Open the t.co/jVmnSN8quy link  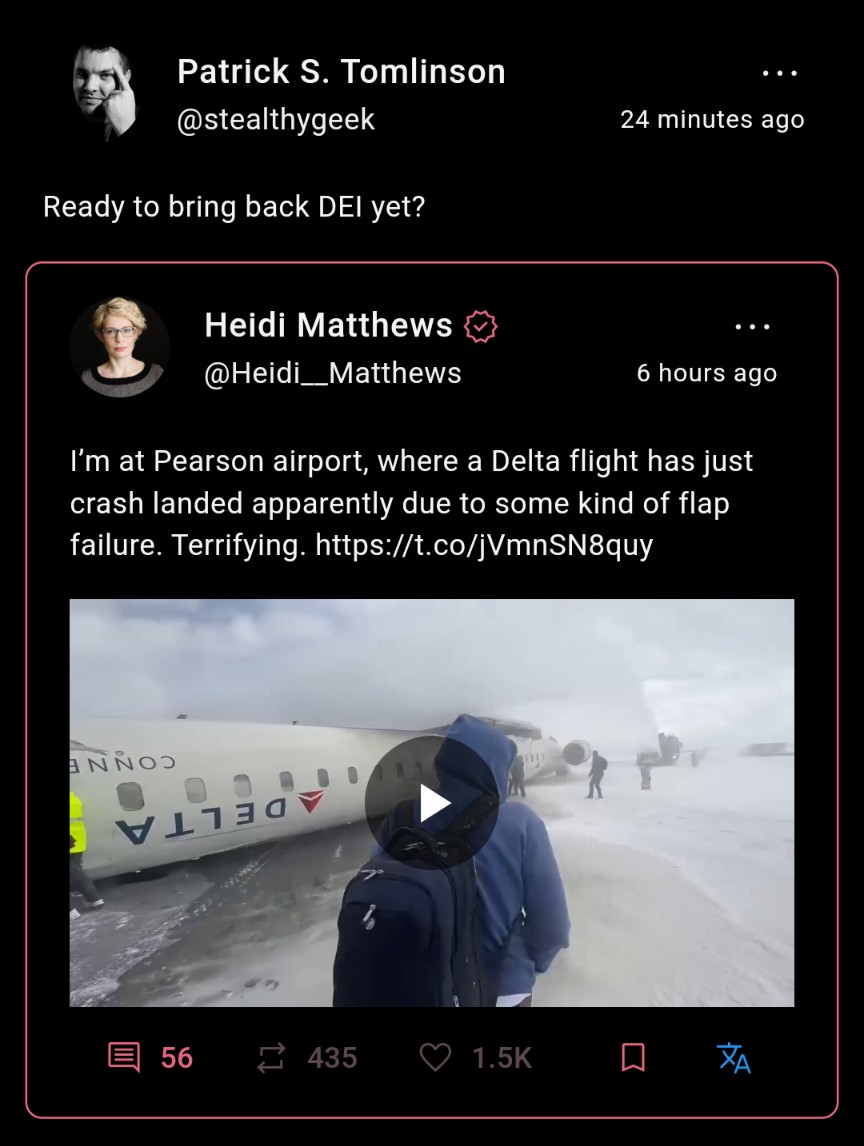484,545
